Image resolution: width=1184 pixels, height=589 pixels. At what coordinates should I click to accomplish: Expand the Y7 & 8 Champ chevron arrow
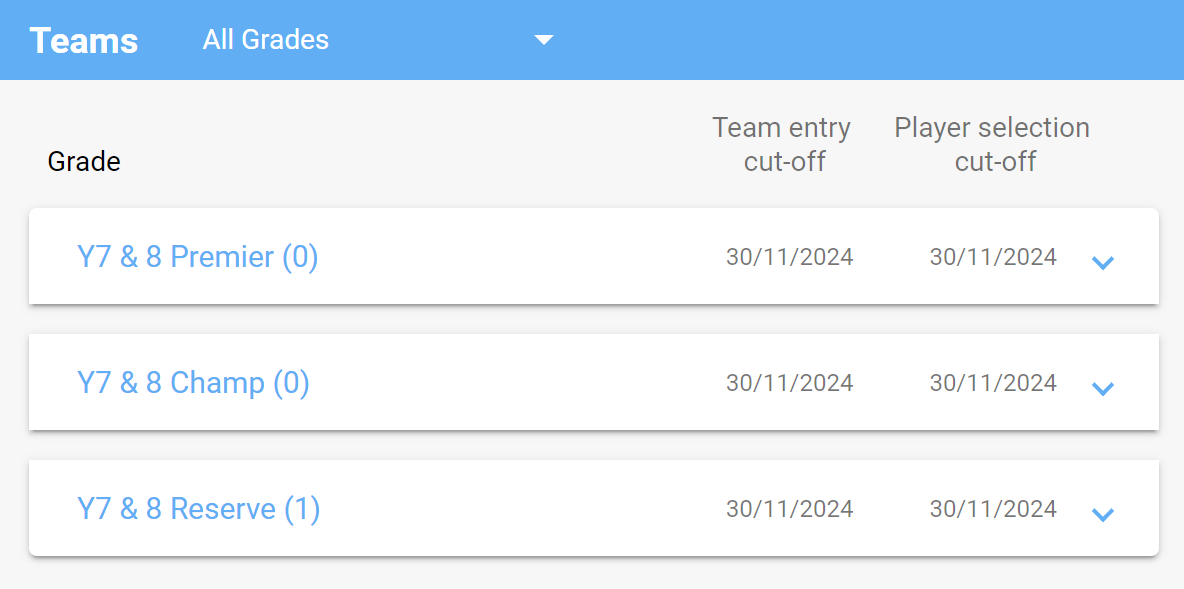(1103, 388)
